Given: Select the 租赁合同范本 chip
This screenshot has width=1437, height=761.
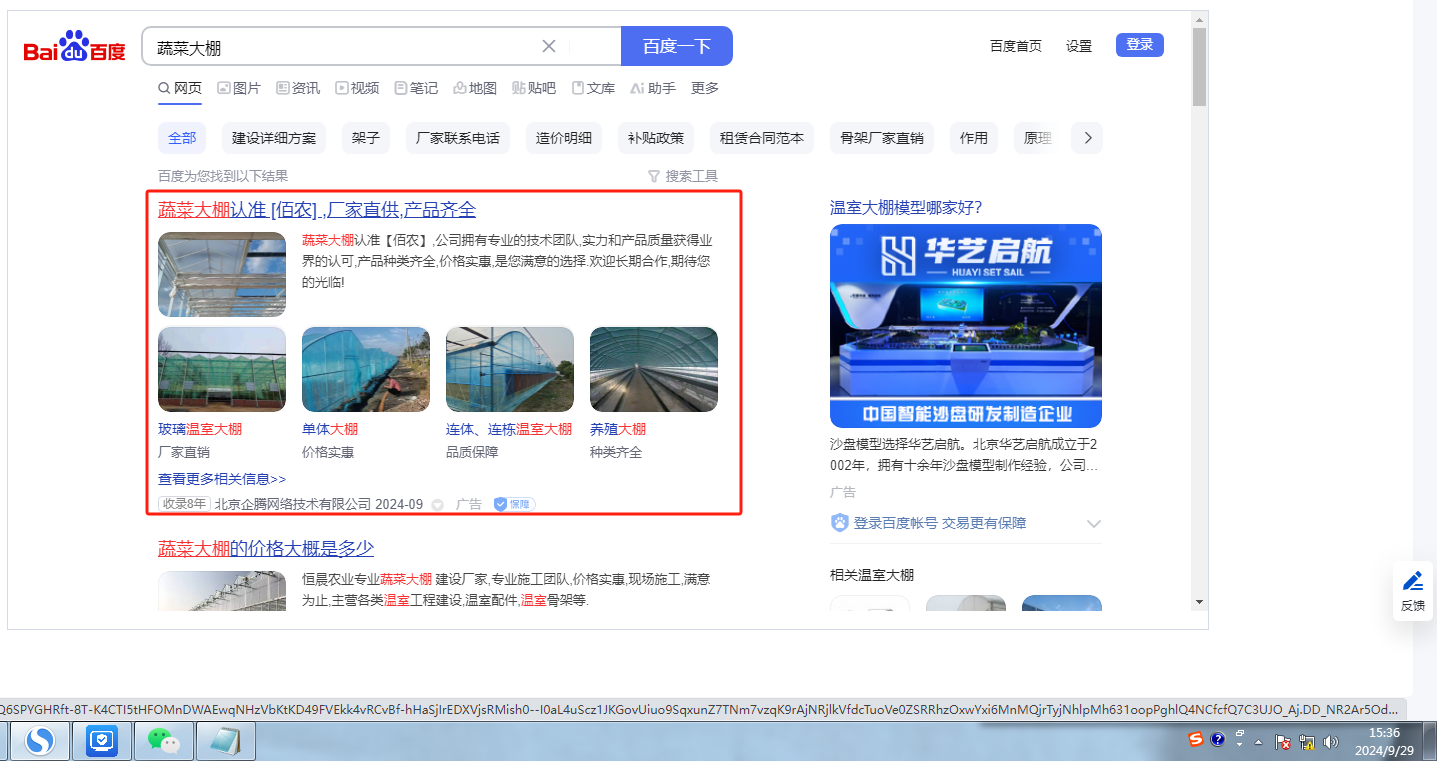Looking at the screenshot, I should [762, 138].
